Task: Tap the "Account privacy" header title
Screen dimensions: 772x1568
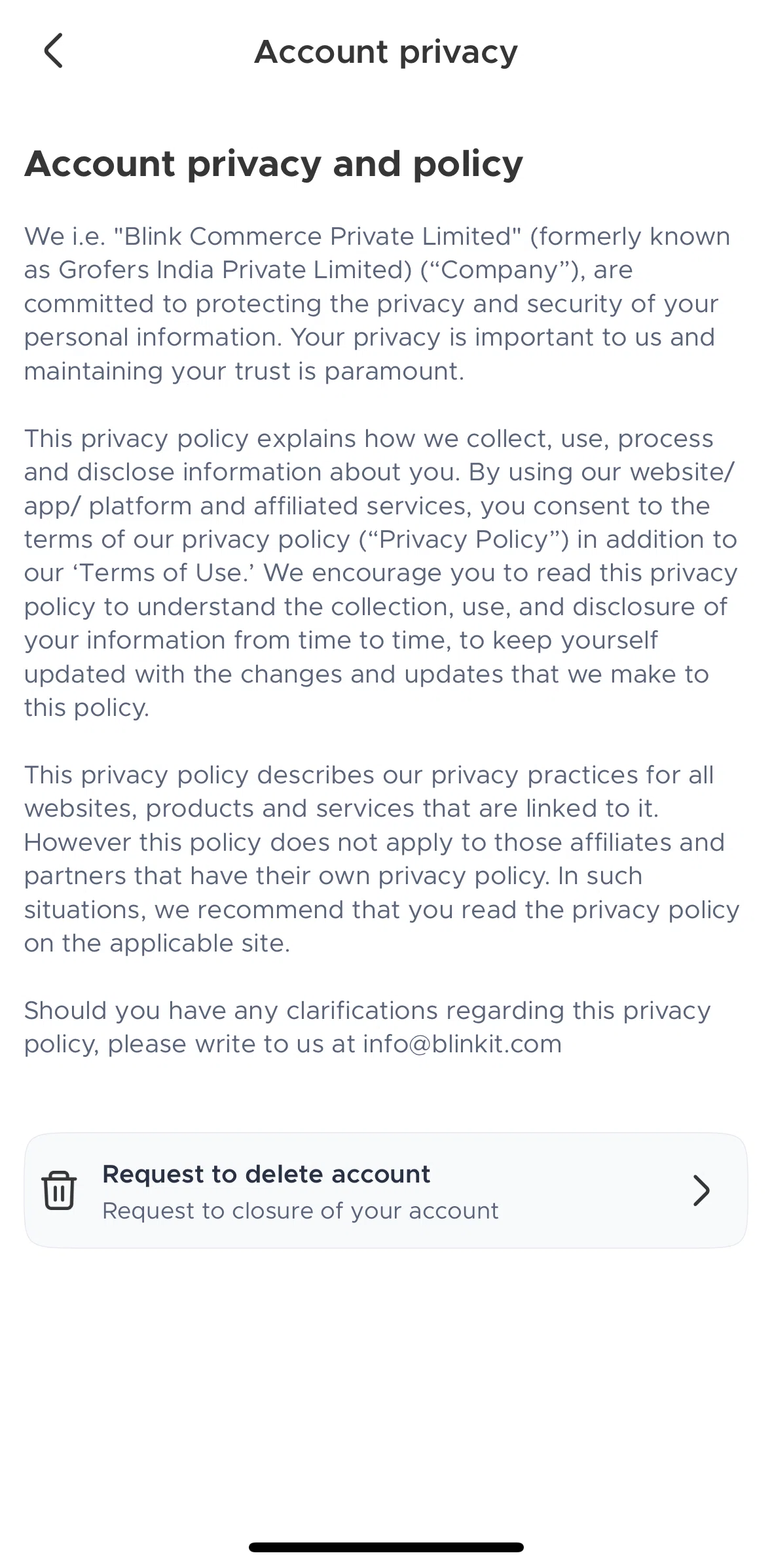Action: coord(386,52)
